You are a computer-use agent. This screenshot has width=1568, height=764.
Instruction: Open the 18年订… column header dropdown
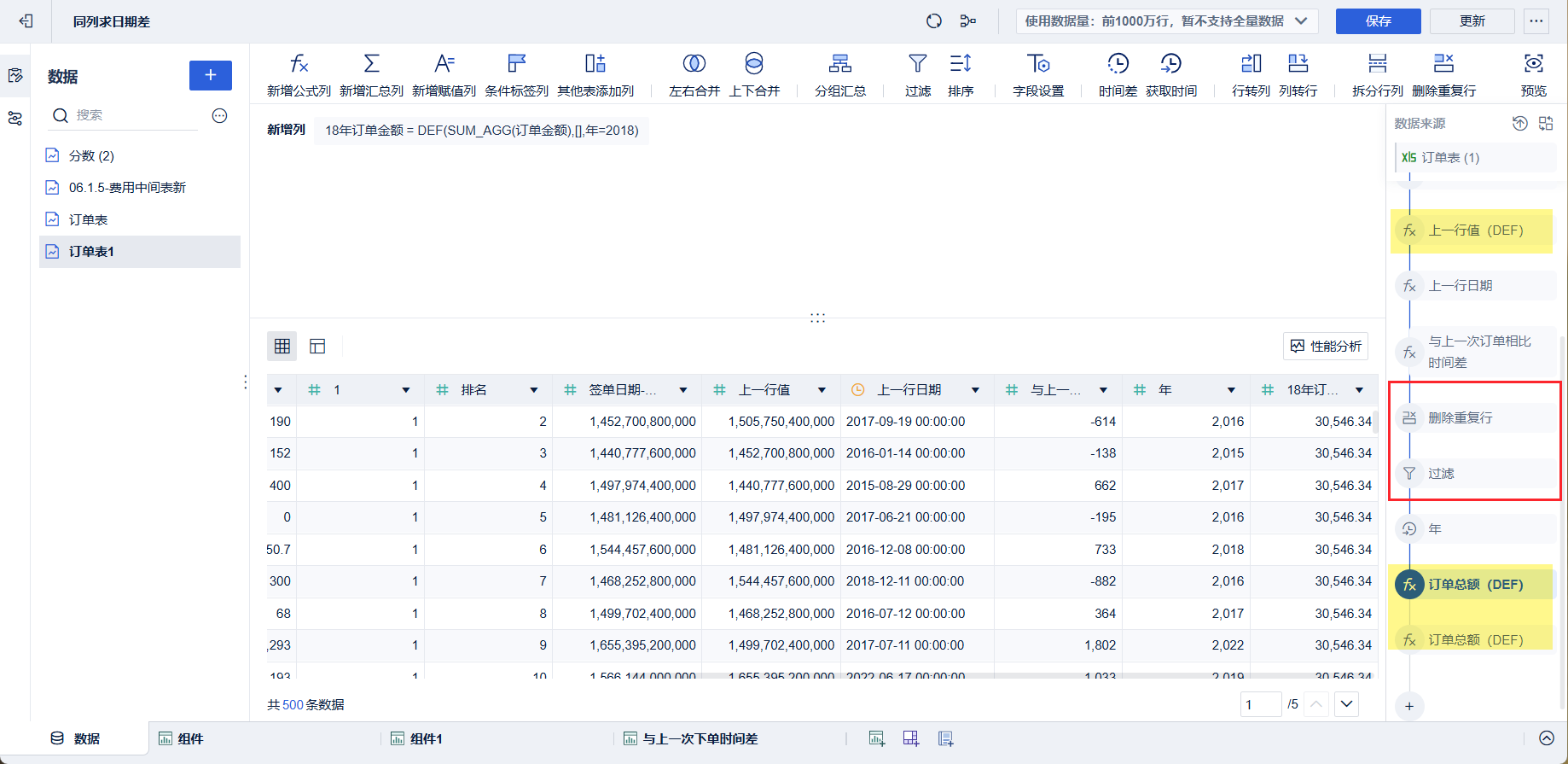pos(1359,390)
